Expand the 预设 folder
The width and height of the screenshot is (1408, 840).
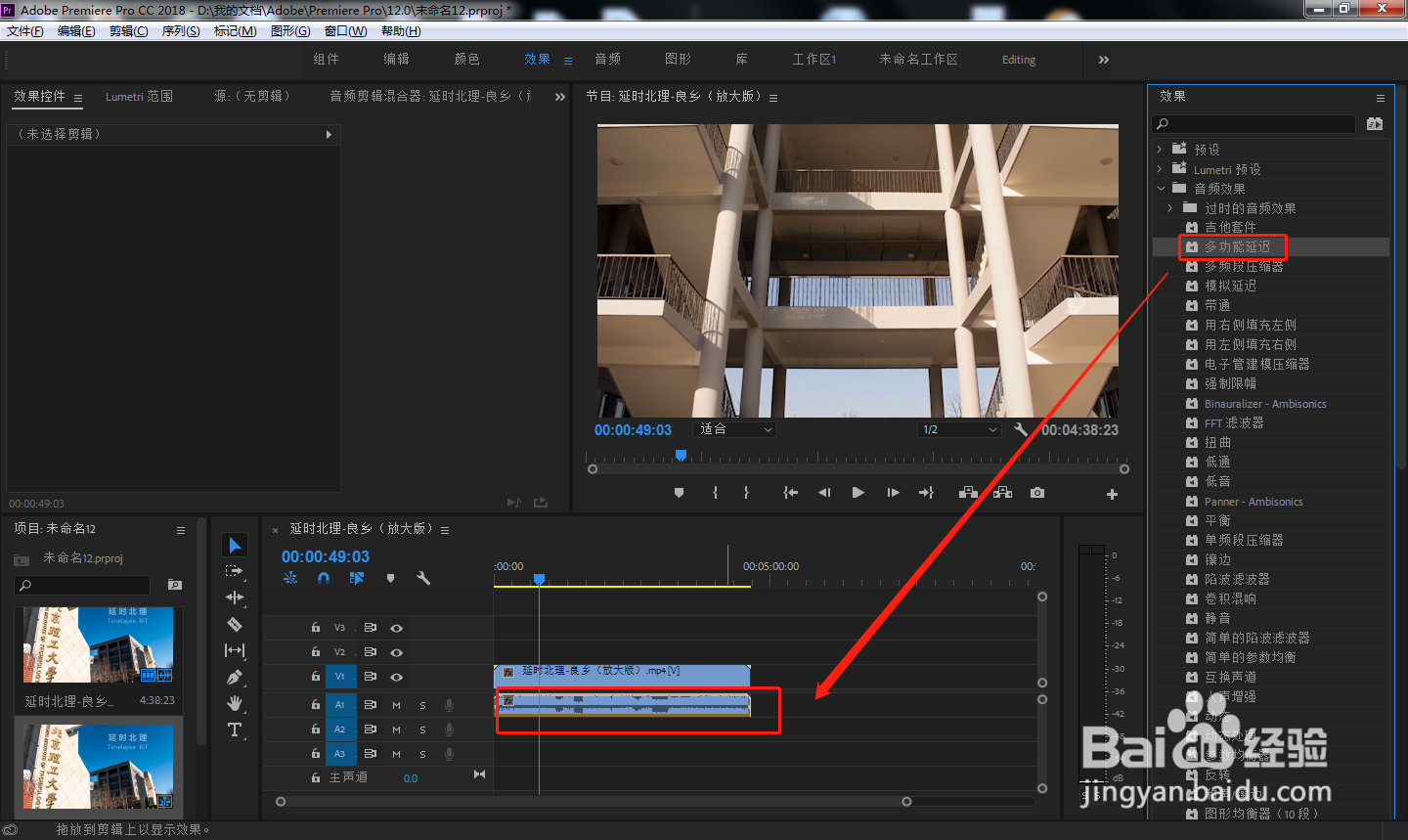(1160, 150)
